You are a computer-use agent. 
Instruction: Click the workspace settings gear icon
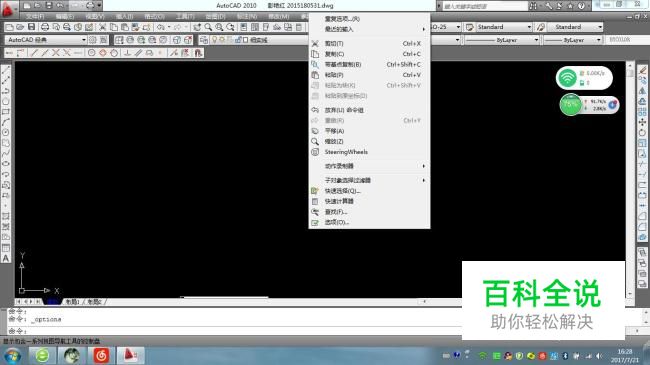click(x=92, y=40)
